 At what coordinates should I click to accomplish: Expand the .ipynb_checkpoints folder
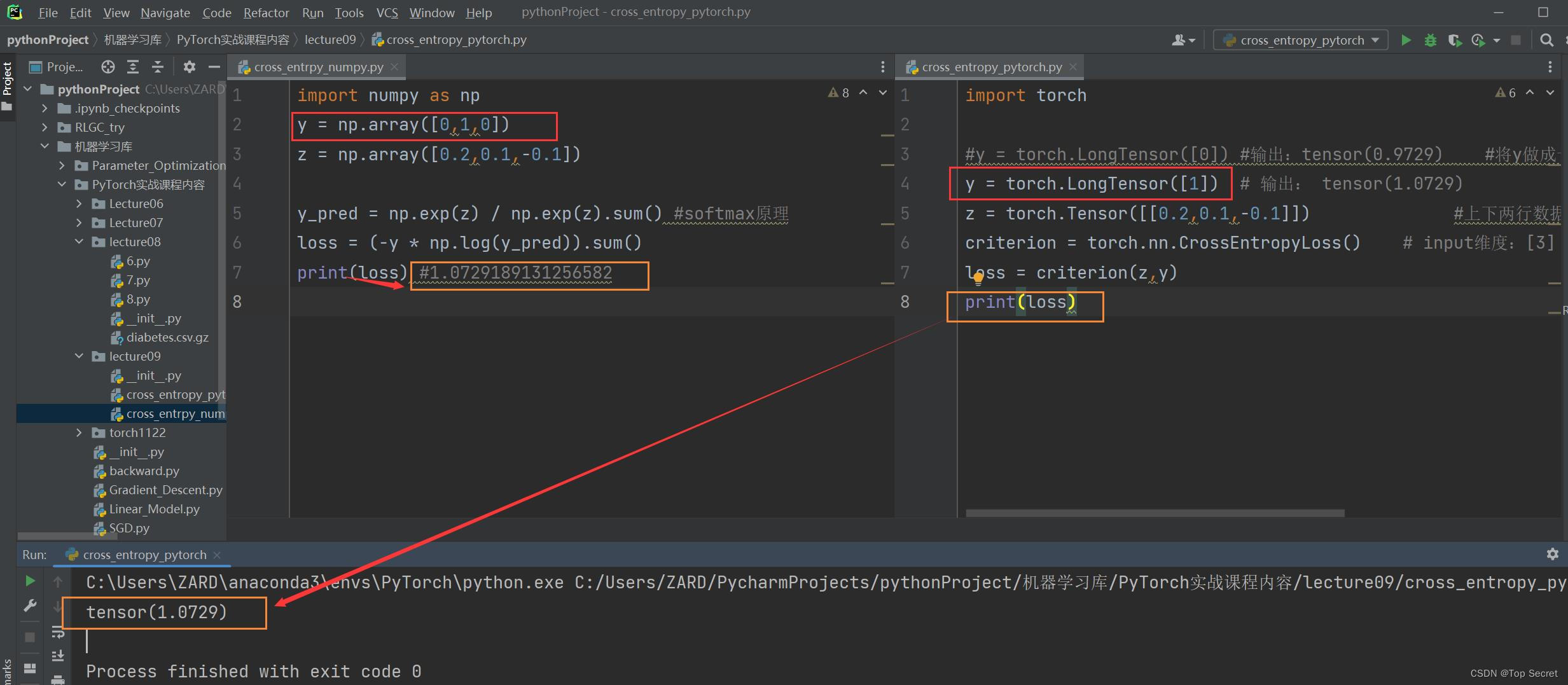point(45,108)
